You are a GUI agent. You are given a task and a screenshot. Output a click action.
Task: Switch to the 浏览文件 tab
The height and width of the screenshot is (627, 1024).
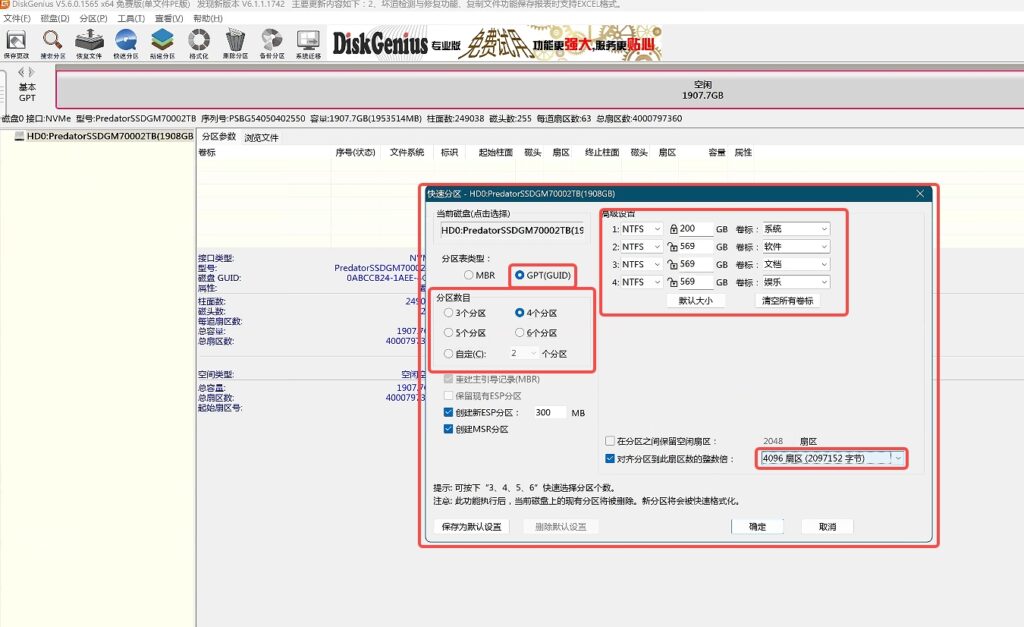coord(262,137)
